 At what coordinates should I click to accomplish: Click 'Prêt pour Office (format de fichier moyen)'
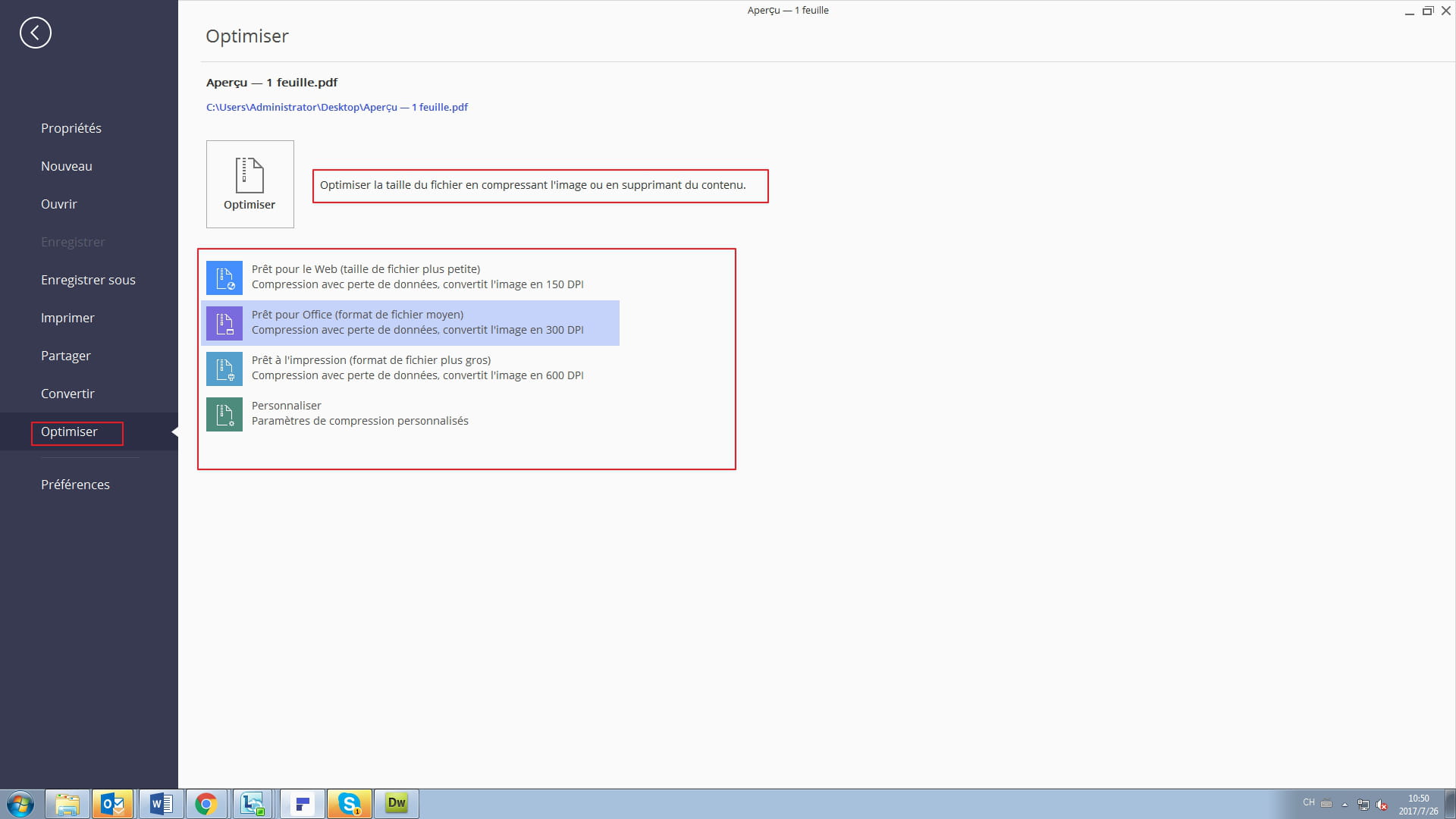pos(357,315)
